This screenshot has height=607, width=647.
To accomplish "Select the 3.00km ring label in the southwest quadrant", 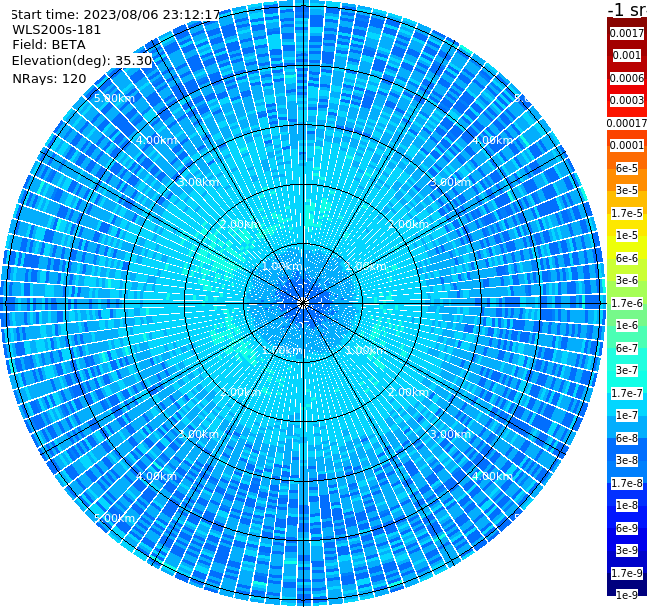I will (x=198, y=434).
